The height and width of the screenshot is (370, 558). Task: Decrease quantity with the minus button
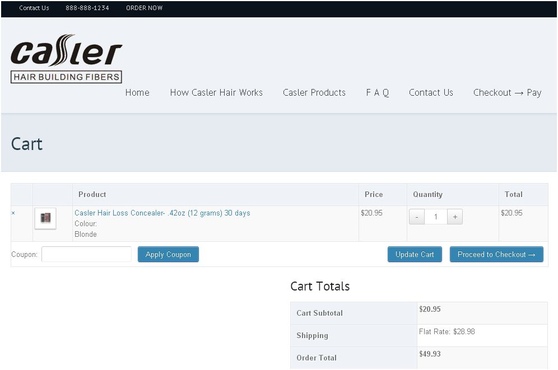pos(417,217)
